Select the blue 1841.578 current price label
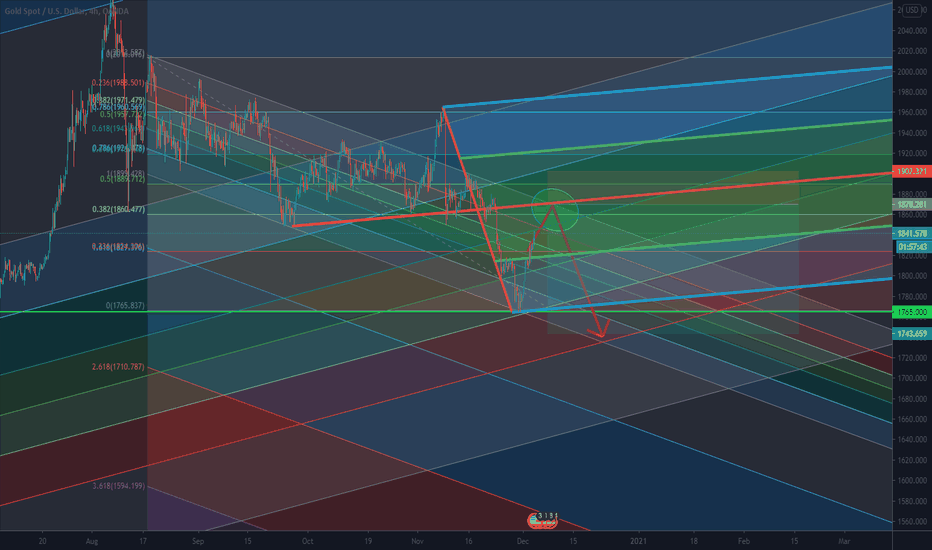932x550 pixels. 912,234
